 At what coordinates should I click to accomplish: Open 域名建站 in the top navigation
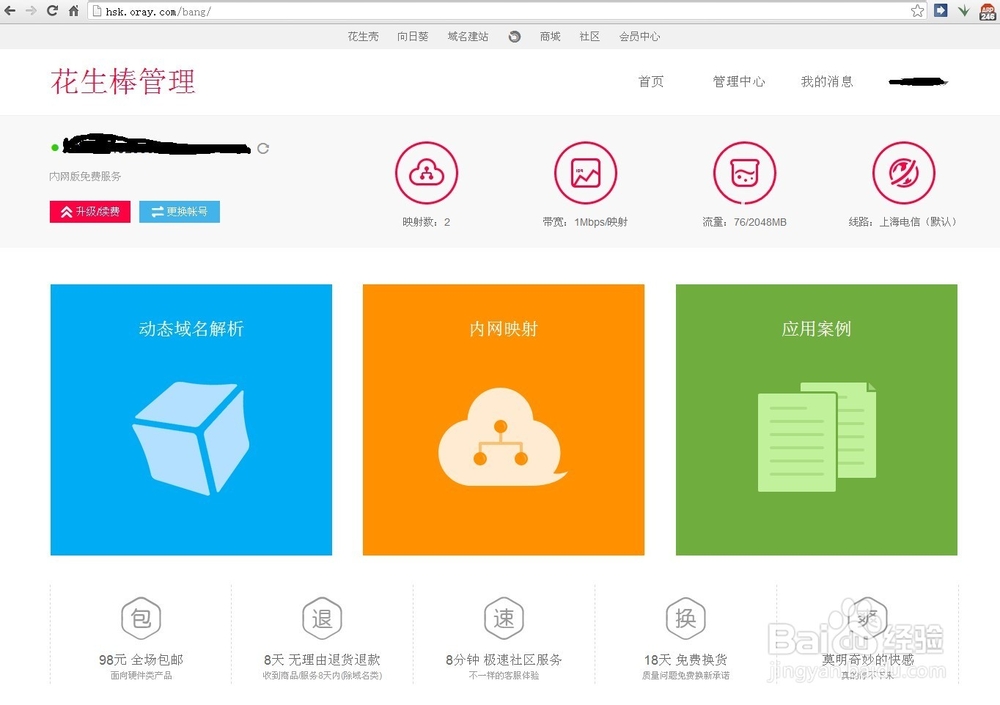pyautogui.click(x=468, y=36)
